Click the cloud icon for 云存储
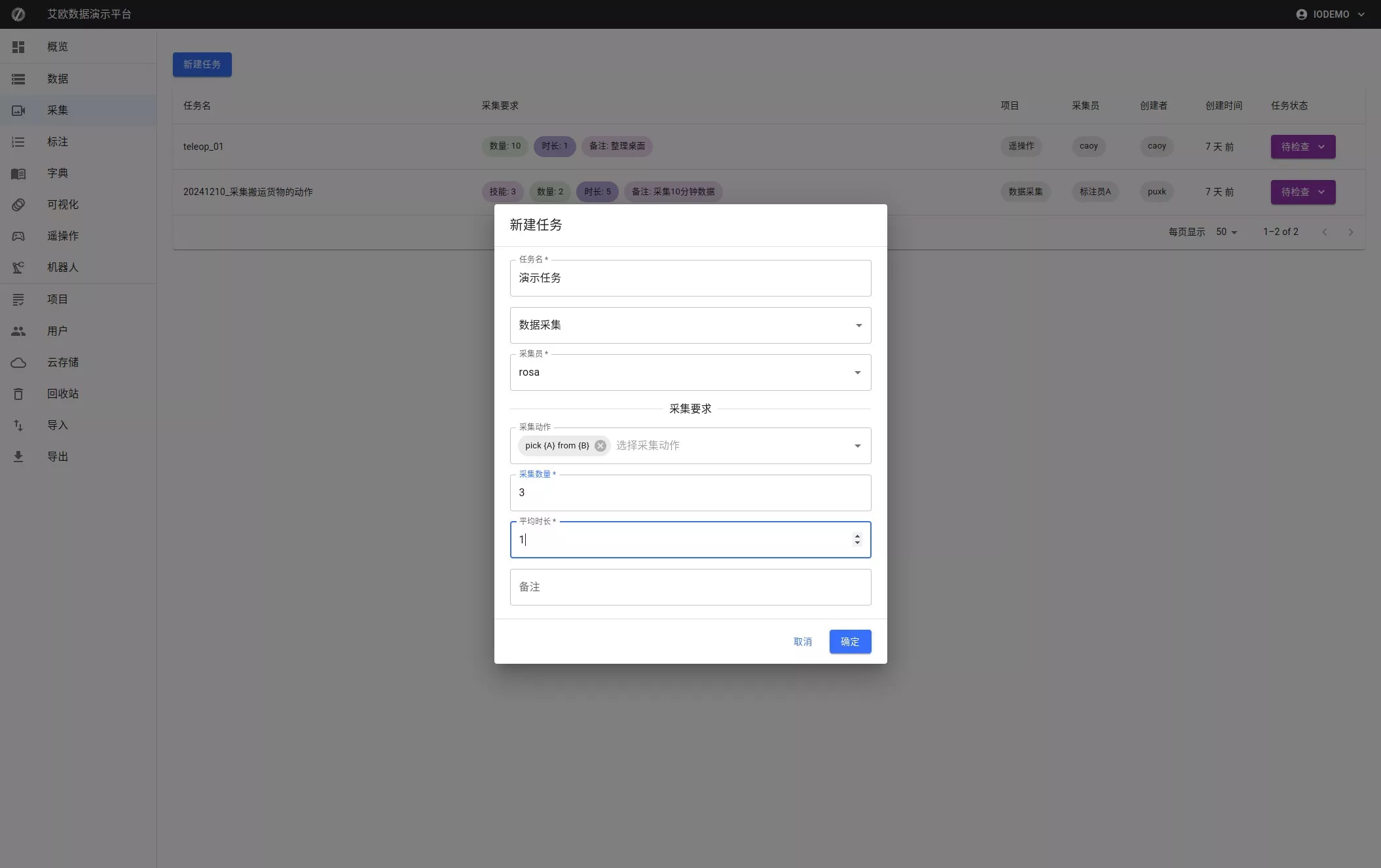Image resolution: width=1381 pixels, height=868 pixels. pos(18,363)
